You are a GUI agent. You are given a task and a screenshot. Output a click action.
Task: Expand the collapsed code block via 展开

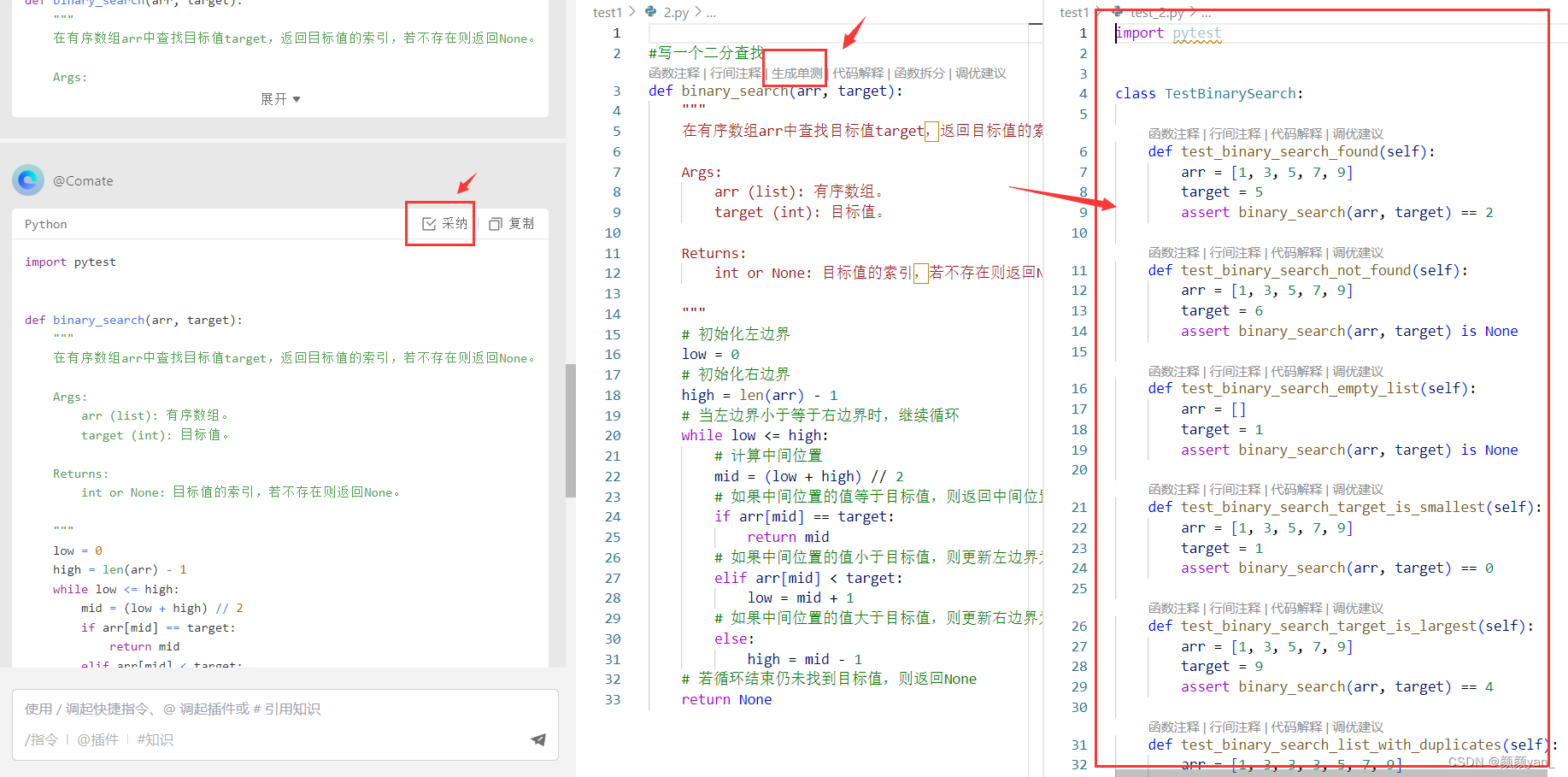pyautogui.click(x=280, y=99)
